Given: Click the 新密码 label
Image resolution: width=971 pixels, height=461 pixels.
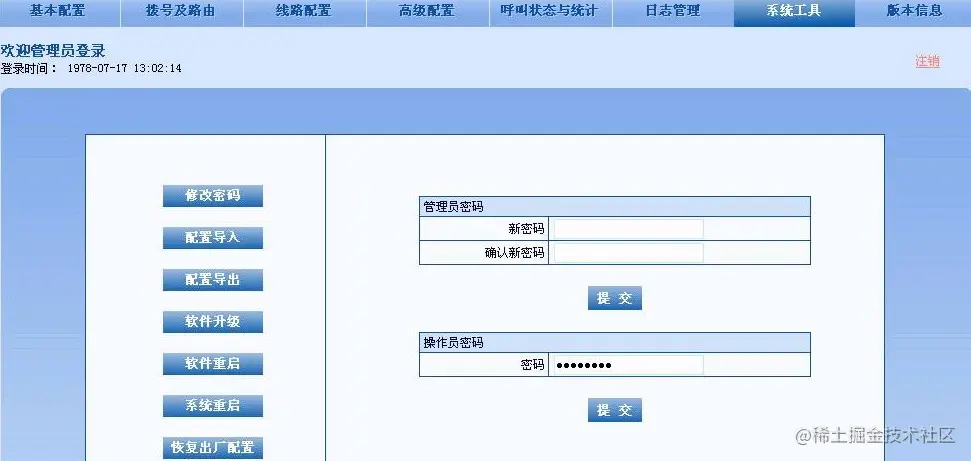Looking at the screenshot, I should 526,229.
